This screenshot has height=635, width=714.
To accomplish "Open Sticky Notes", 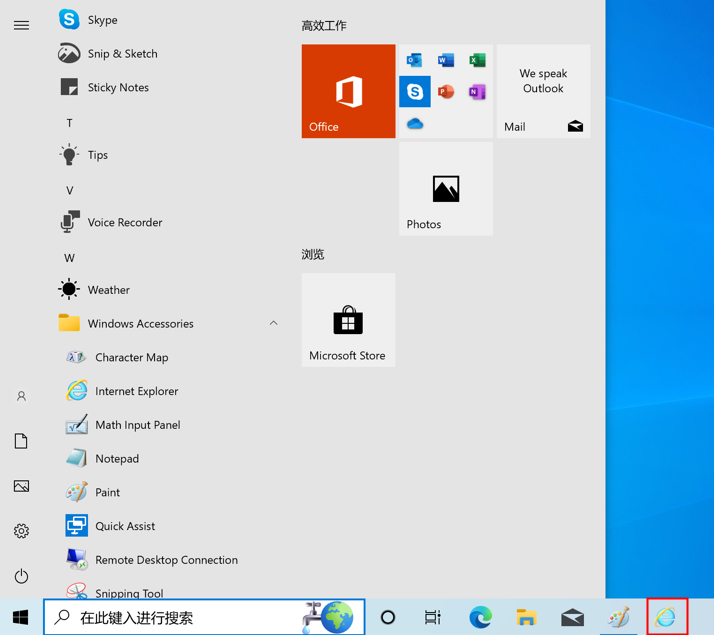I will [117, 88].
